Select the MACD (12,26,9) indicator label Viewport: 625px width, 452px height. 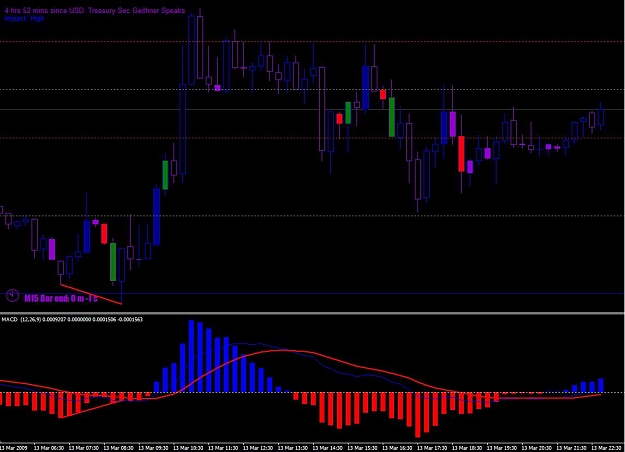72,319
